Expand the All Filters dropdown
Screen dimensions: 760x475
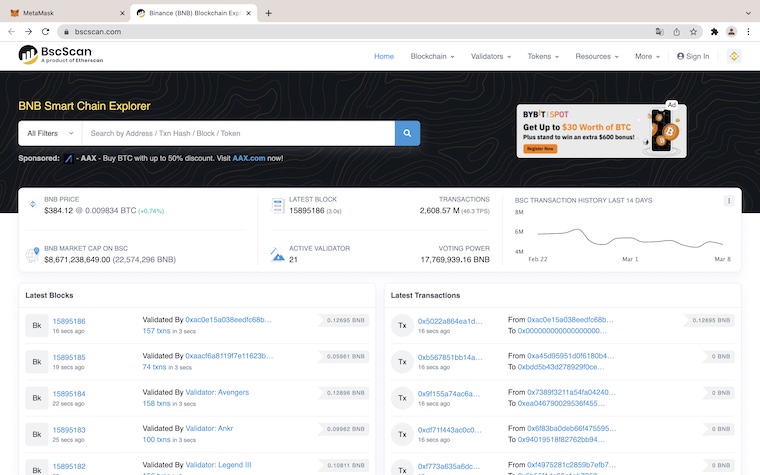(49, 133)
